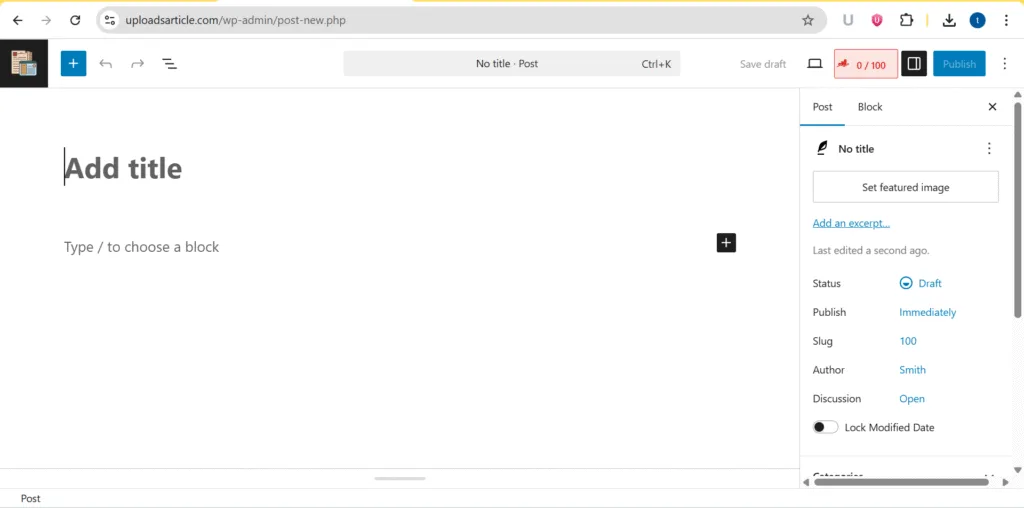Open the laptop preview view icon
This screenshot has height=508, width=1024.
[x=814, y=63]
